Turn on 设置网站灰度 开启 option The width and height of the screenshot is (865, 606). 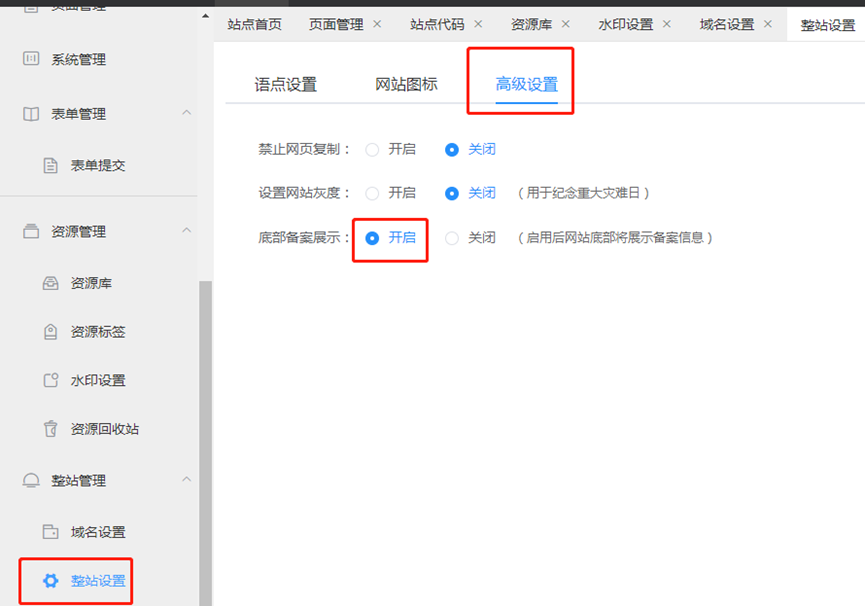coord(372,193)
